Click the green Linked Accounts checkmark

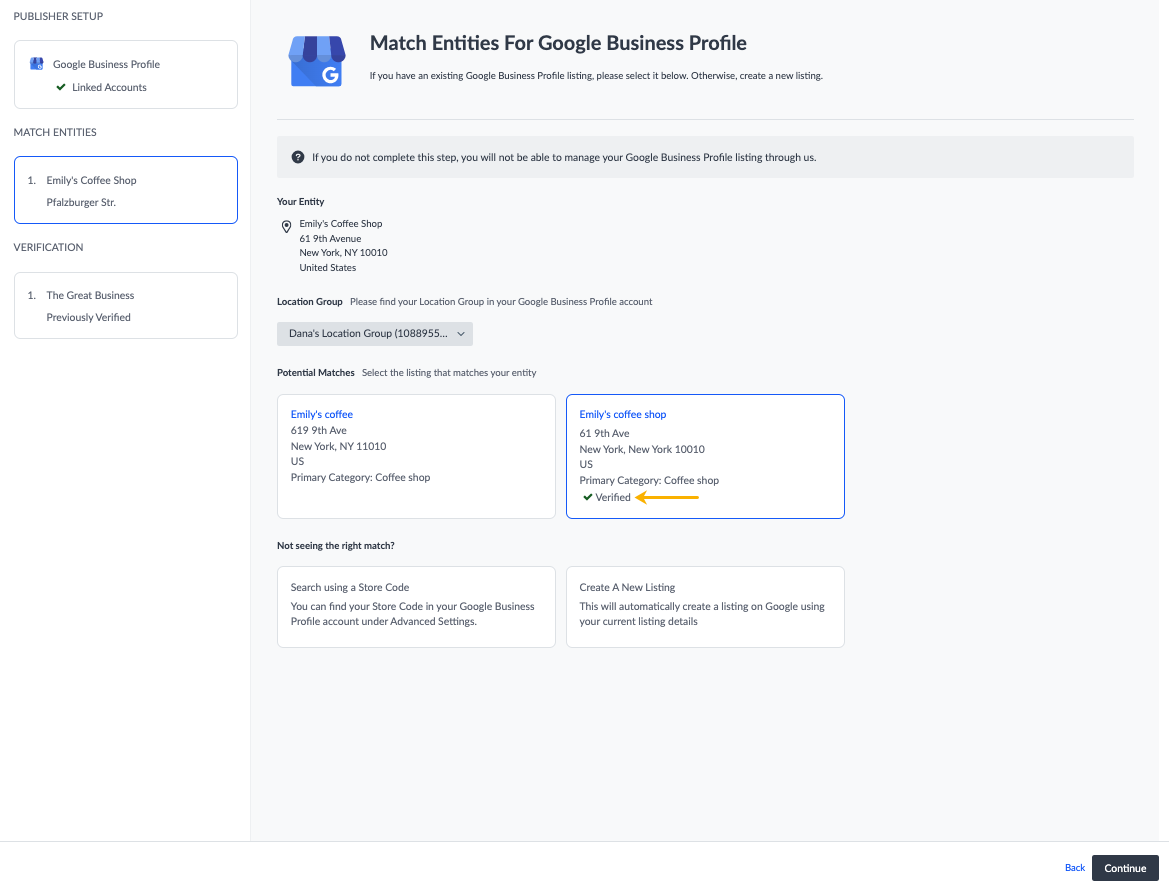[x=61, y=87]
